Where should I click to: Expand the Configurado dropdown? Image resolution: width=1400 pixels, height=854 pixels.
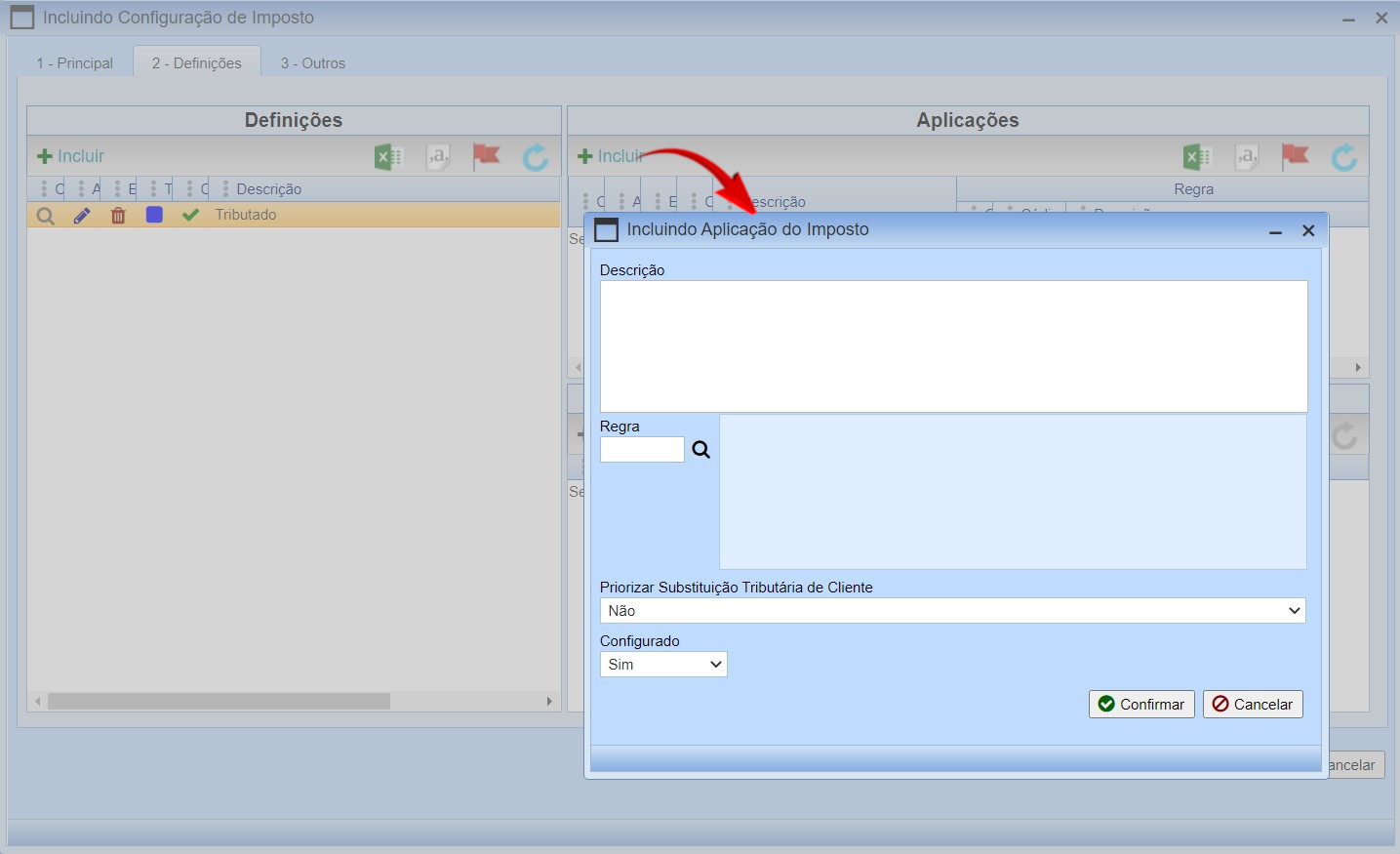(x=663, y=665)
